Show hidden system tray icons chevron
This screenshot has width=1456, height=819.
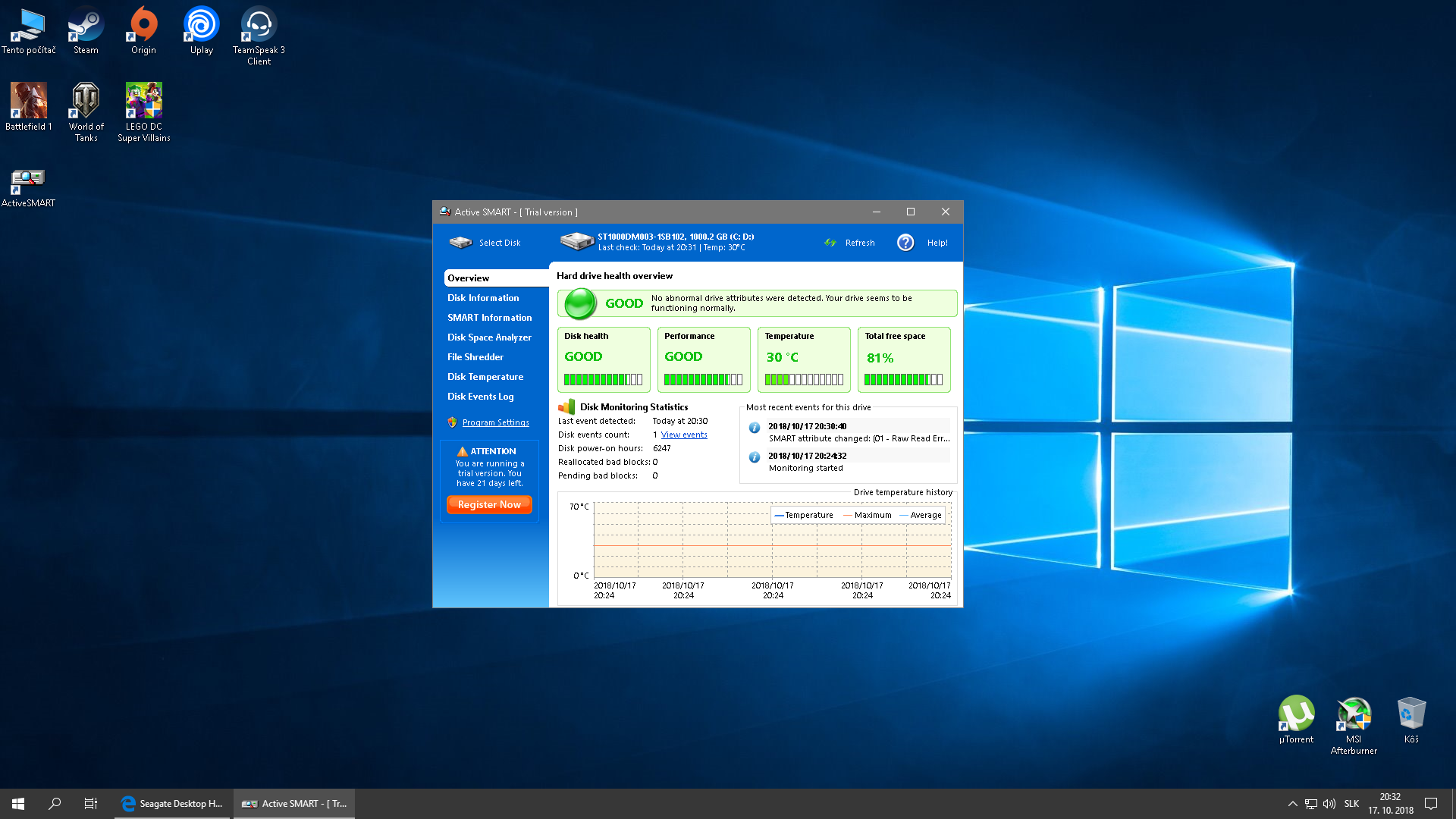click(1292, 804)
